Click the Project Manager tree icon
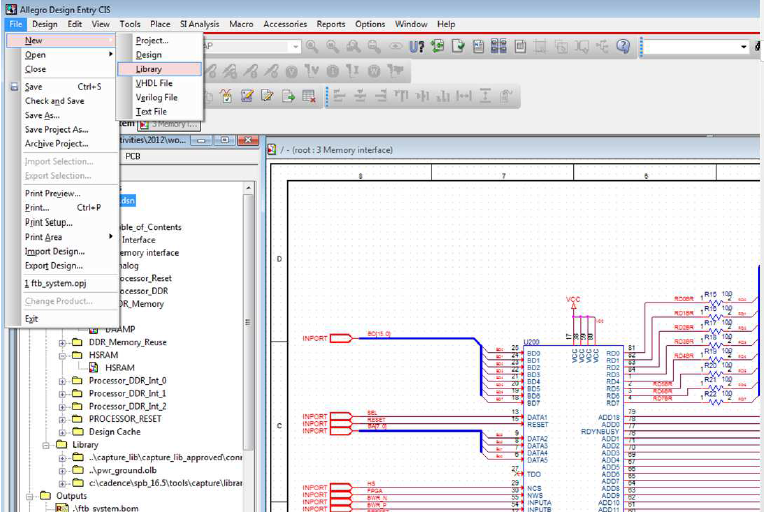This screenshot has height=512, width=764. (x=603, y=46)
